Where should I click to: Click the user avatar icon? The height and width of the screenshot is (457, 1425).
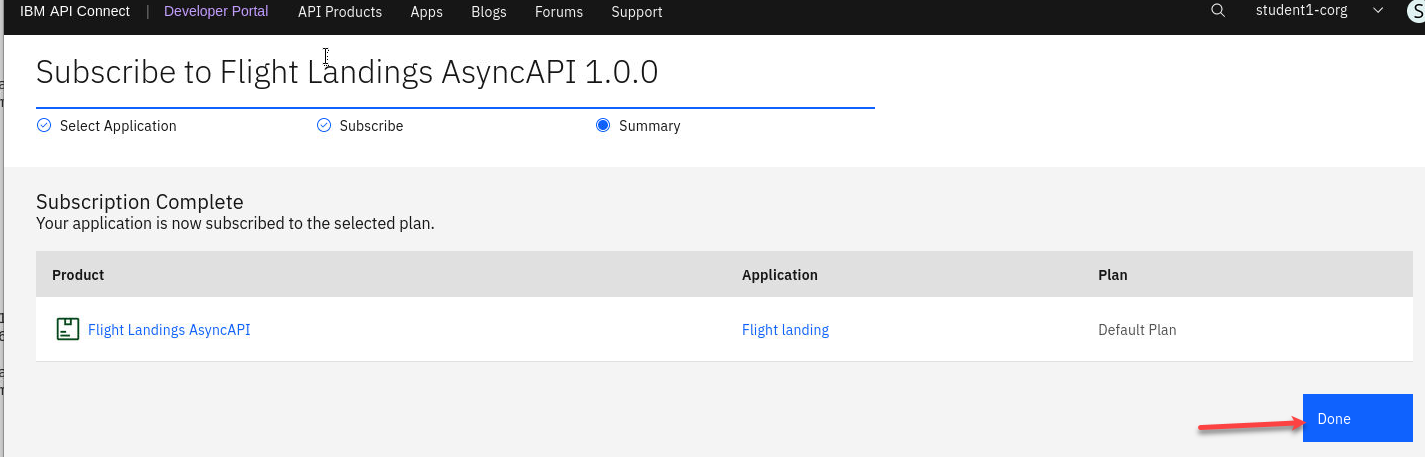pyautogui.click(x=1414, y=12)
